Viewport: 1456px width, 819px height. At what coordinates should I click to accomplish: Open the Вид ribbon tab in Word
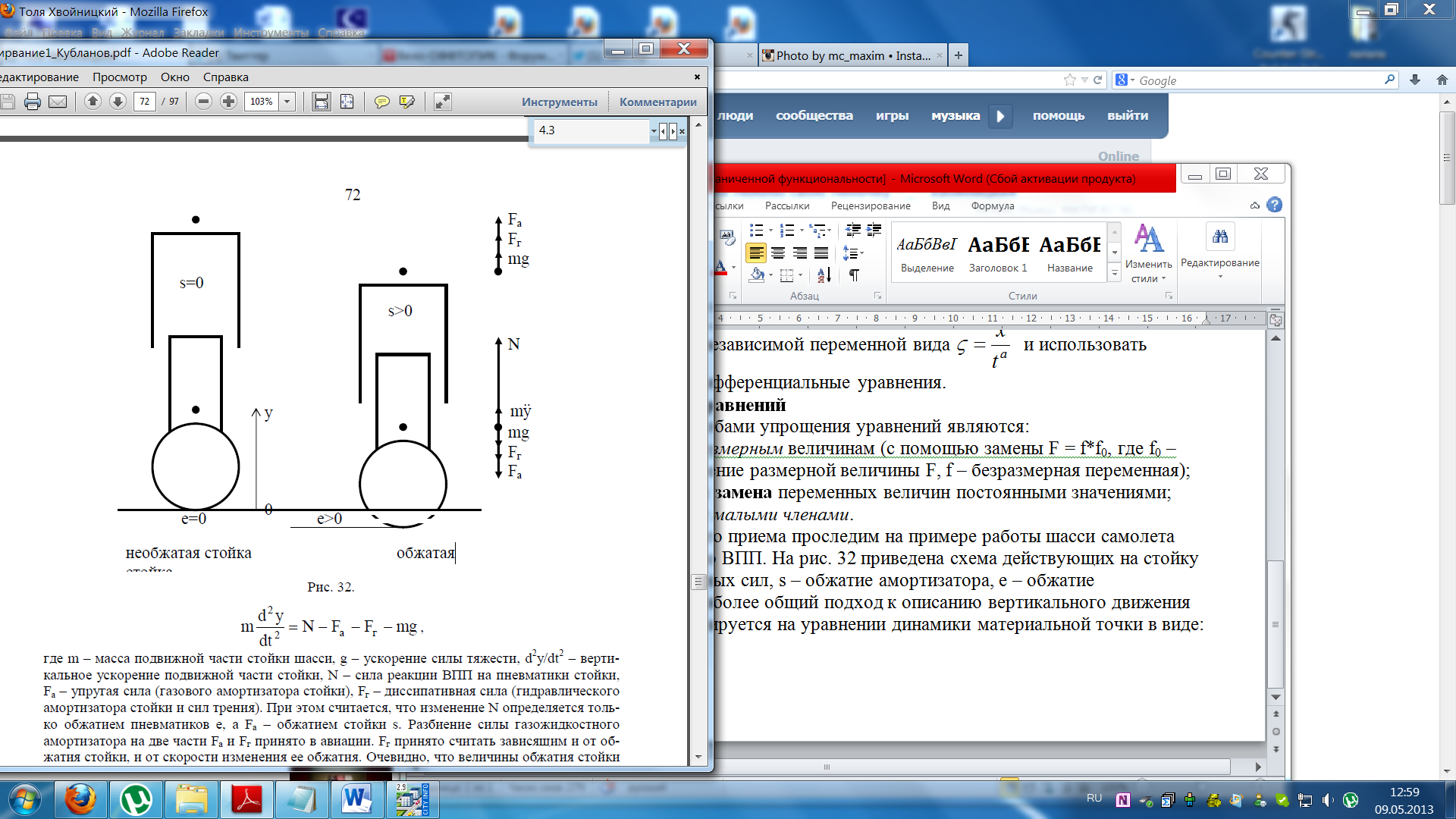[x=941, y=206]
